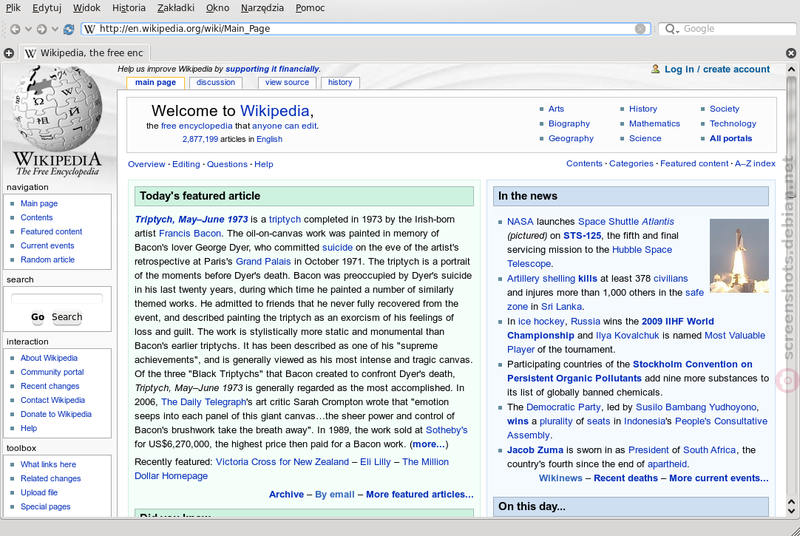This screenshot has width=800, height=536.
Task: Click the Technology portal link
Action: [733, 123]
